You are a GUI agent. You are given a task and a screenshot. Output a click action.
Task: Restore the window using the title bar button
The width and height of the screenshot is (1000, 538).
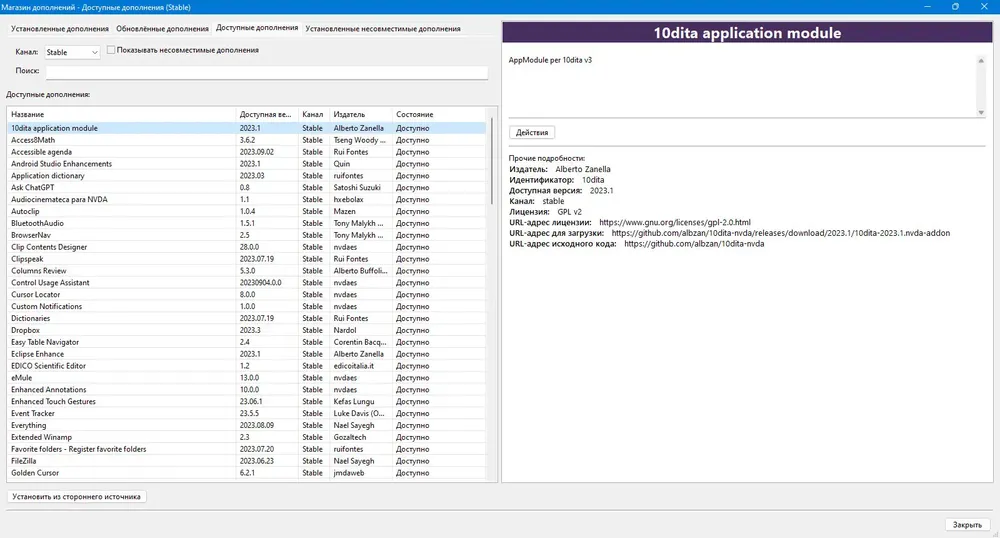pos(955,7)
